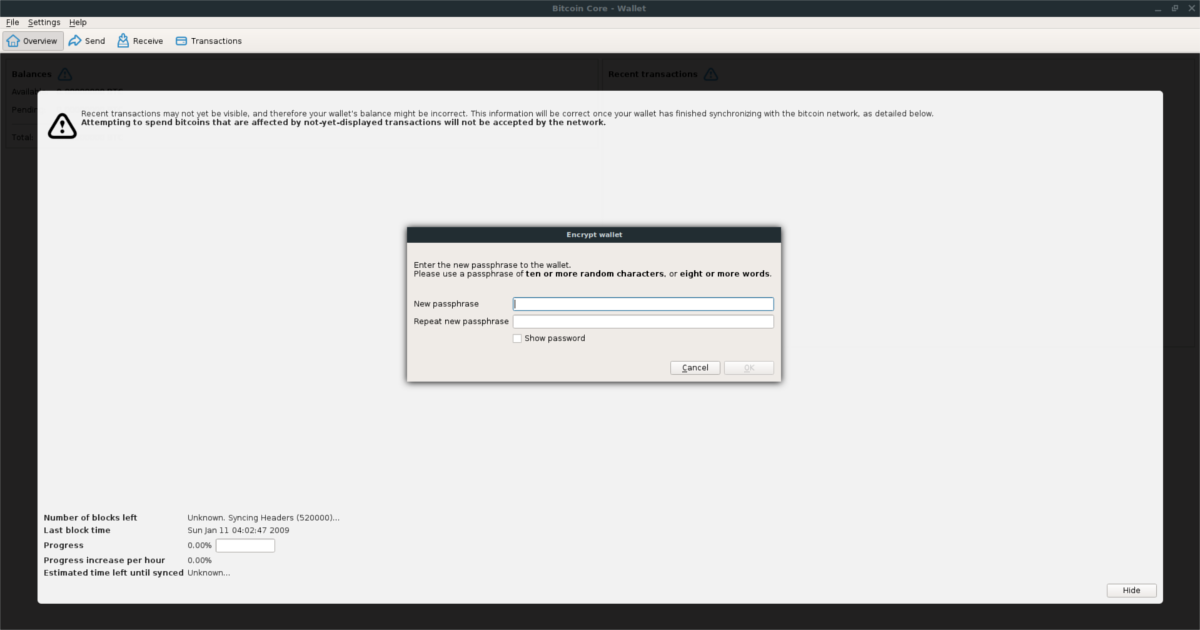The height and width of the screenshot is (630, 1200).
Task: Open the Help menu
Action: click(78, 22)
